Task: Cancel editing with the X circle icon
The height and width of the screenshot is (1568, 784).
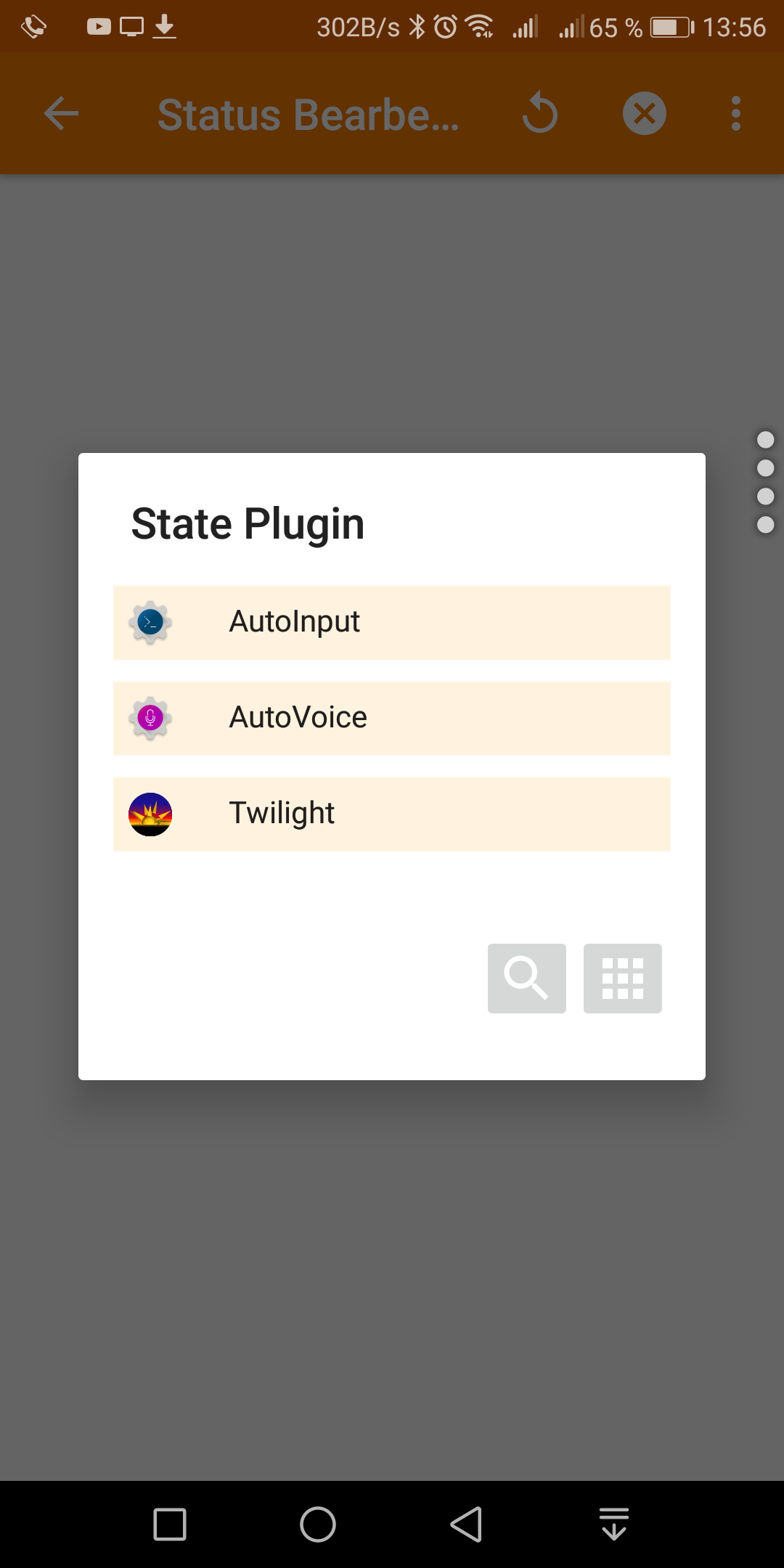Action: point(644,113)
